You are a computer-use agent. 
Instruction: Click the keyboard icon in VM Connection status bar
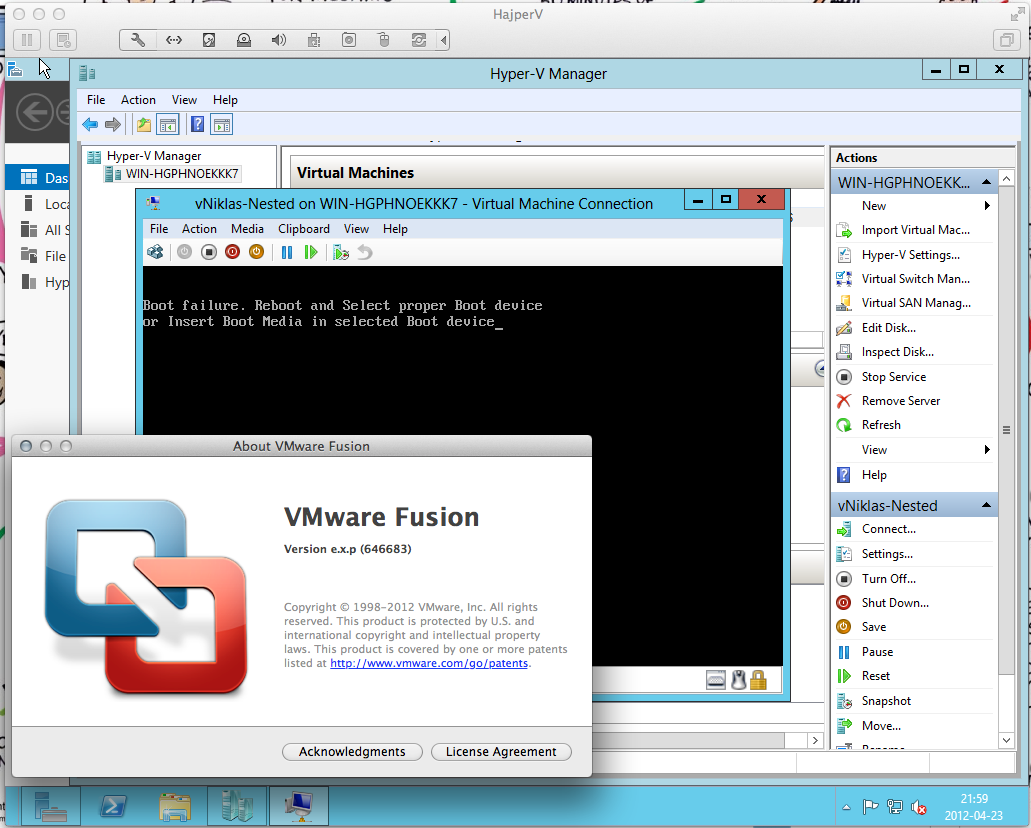pos(715,679)
